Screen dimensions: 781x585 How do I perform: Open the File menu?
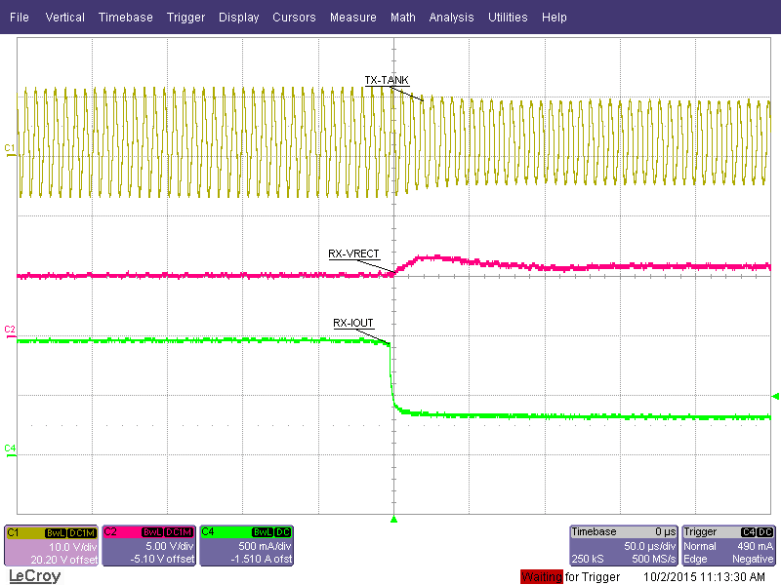click(x=19, y=17)
